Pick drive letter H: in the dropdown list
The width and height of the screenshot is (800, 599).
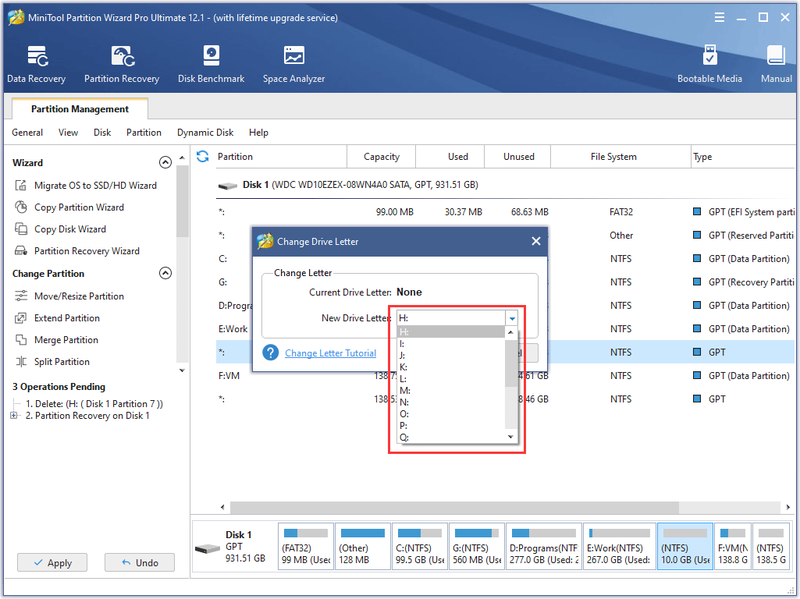(x=451, y=332)
